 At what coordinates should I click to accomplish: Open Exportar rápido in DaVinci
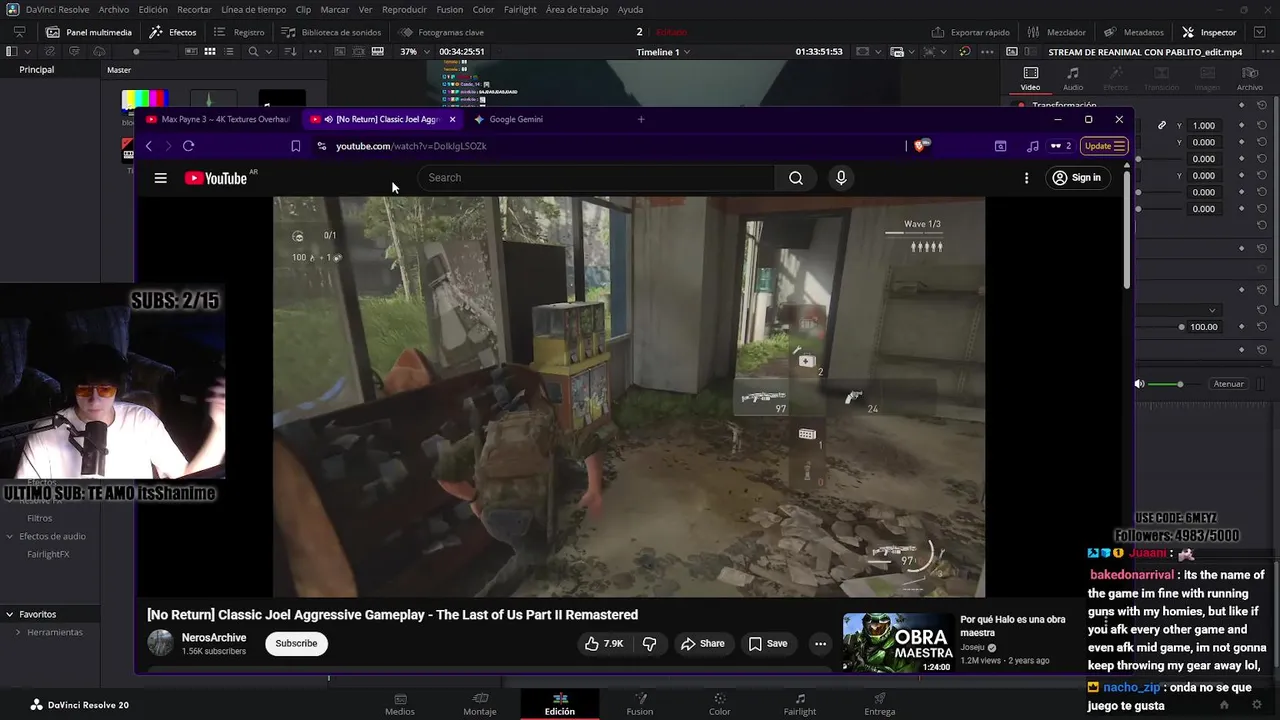tap(970, 32)
